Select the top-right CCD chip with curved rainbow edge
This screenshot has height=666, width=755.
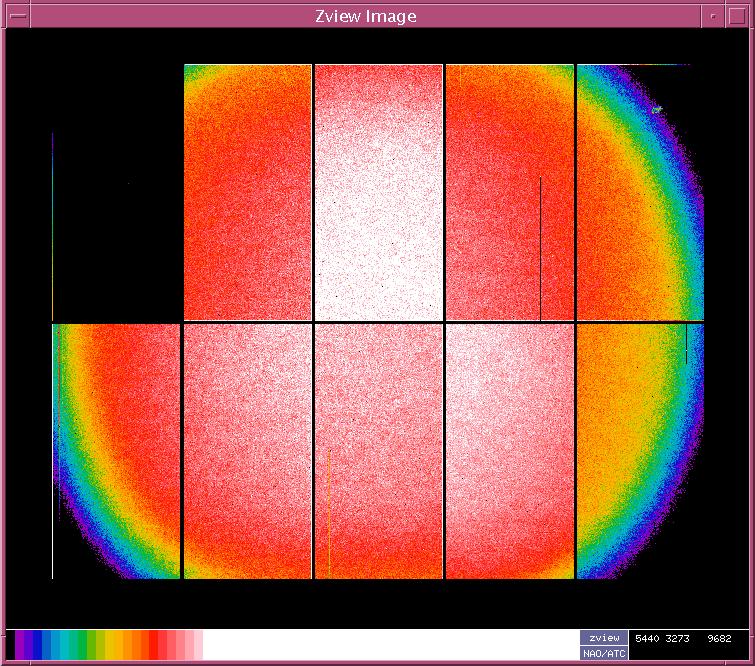(x=640, y=192)
